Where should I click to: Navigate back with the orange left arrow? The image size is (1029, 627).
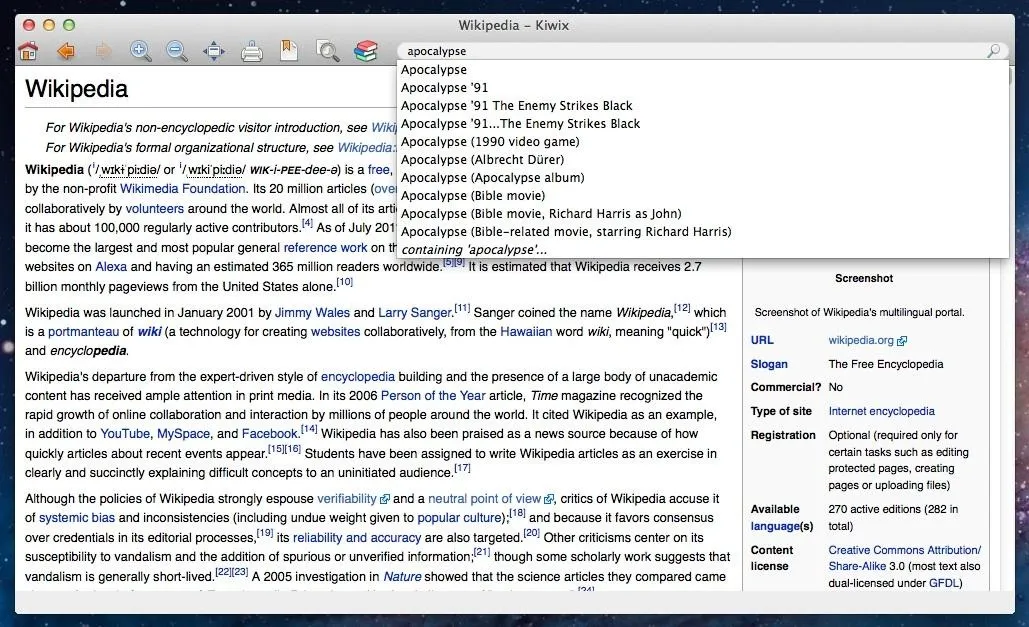66,51
